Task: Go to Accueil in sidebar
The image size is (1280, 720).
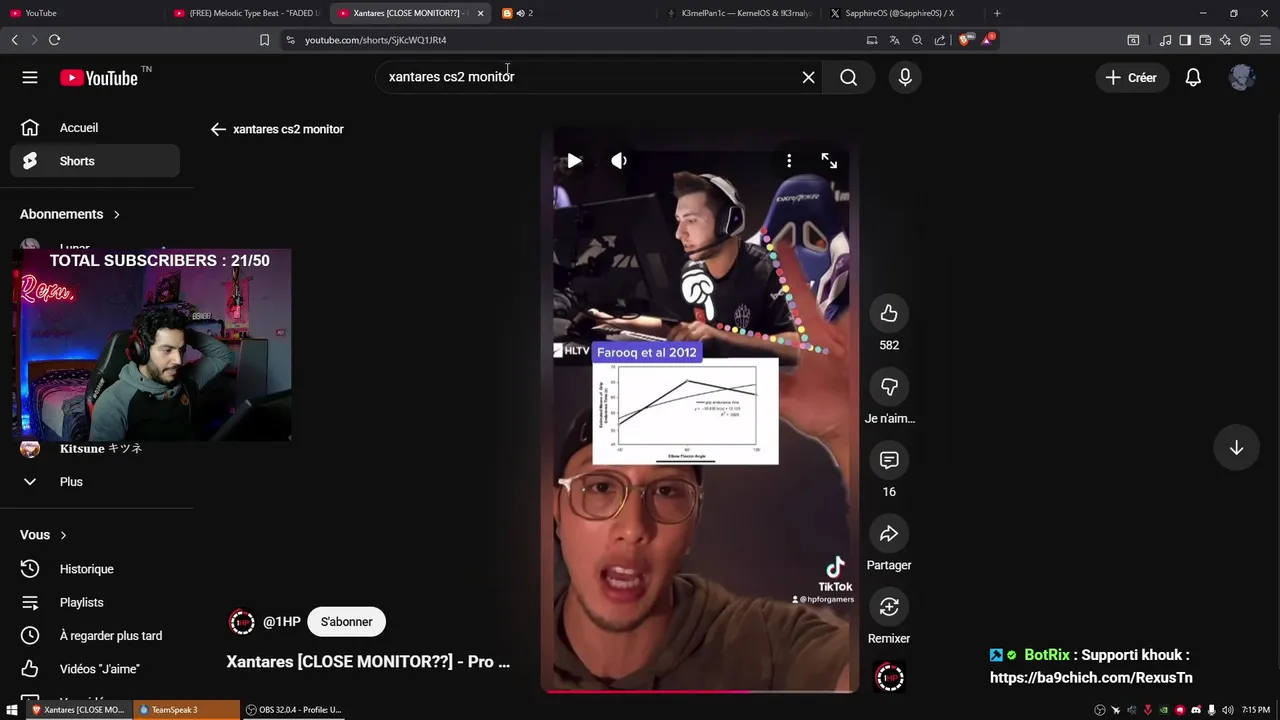Action: pos(95,128)
